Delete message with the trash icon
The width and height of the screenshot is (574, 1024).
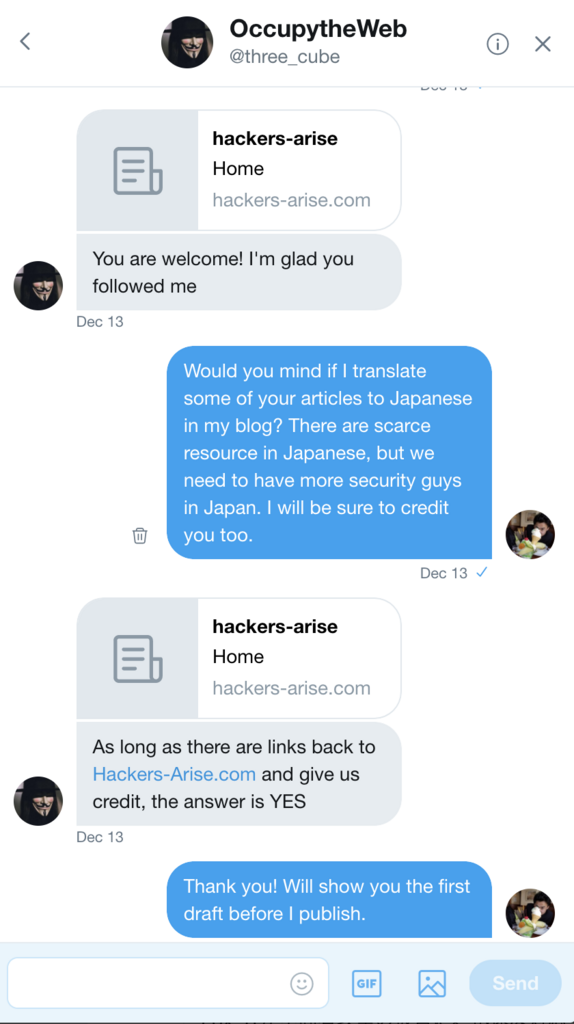(x=140, y=536)
